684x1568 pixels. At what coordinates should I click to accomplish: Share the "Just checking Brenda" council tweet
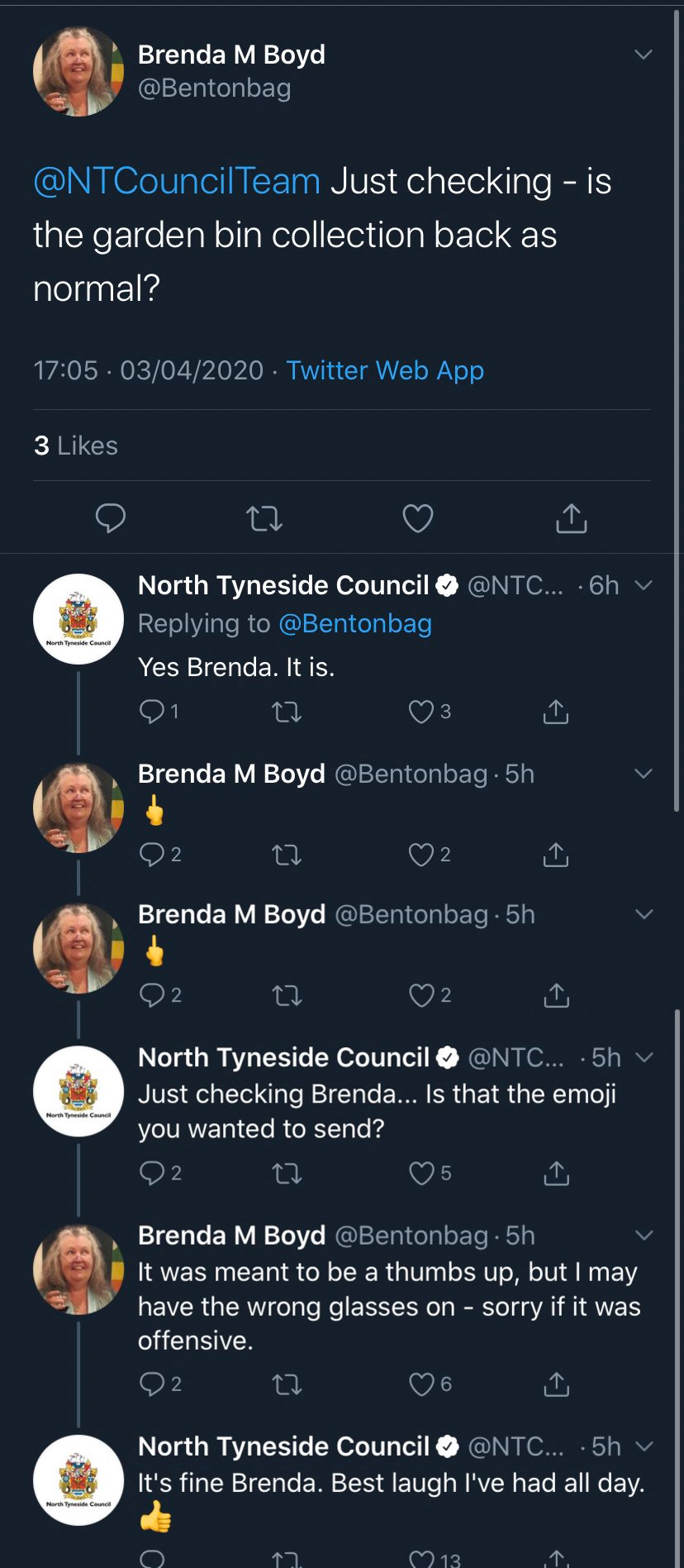[556, 1173]
